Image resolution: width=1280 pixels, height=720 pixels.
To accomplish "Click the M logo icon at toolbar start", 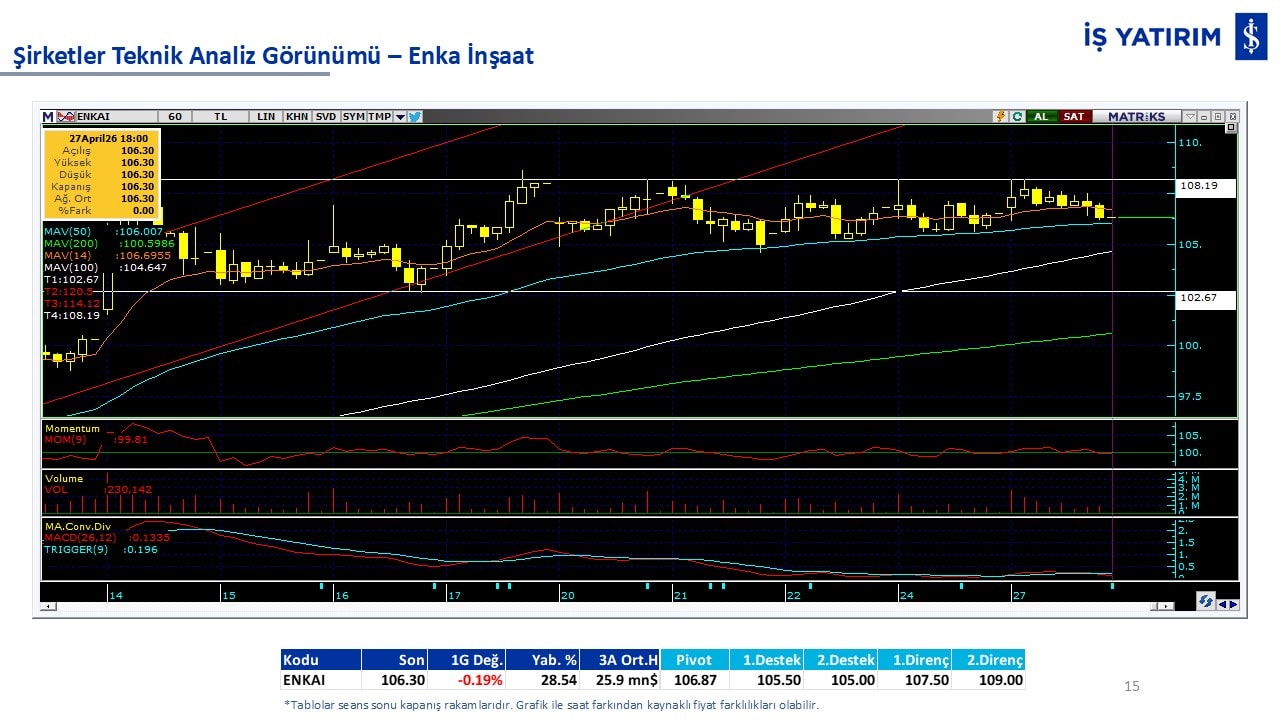I will [x=47, y=117].
